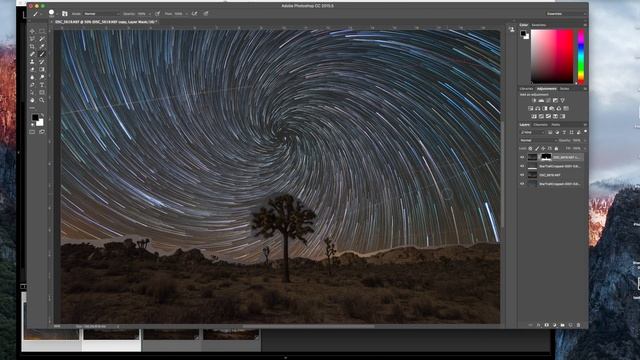Toggle Quick Mask mode in toolbox
Image resolution: width=640 pixels, height=360 pixels.
pos(32,132)
